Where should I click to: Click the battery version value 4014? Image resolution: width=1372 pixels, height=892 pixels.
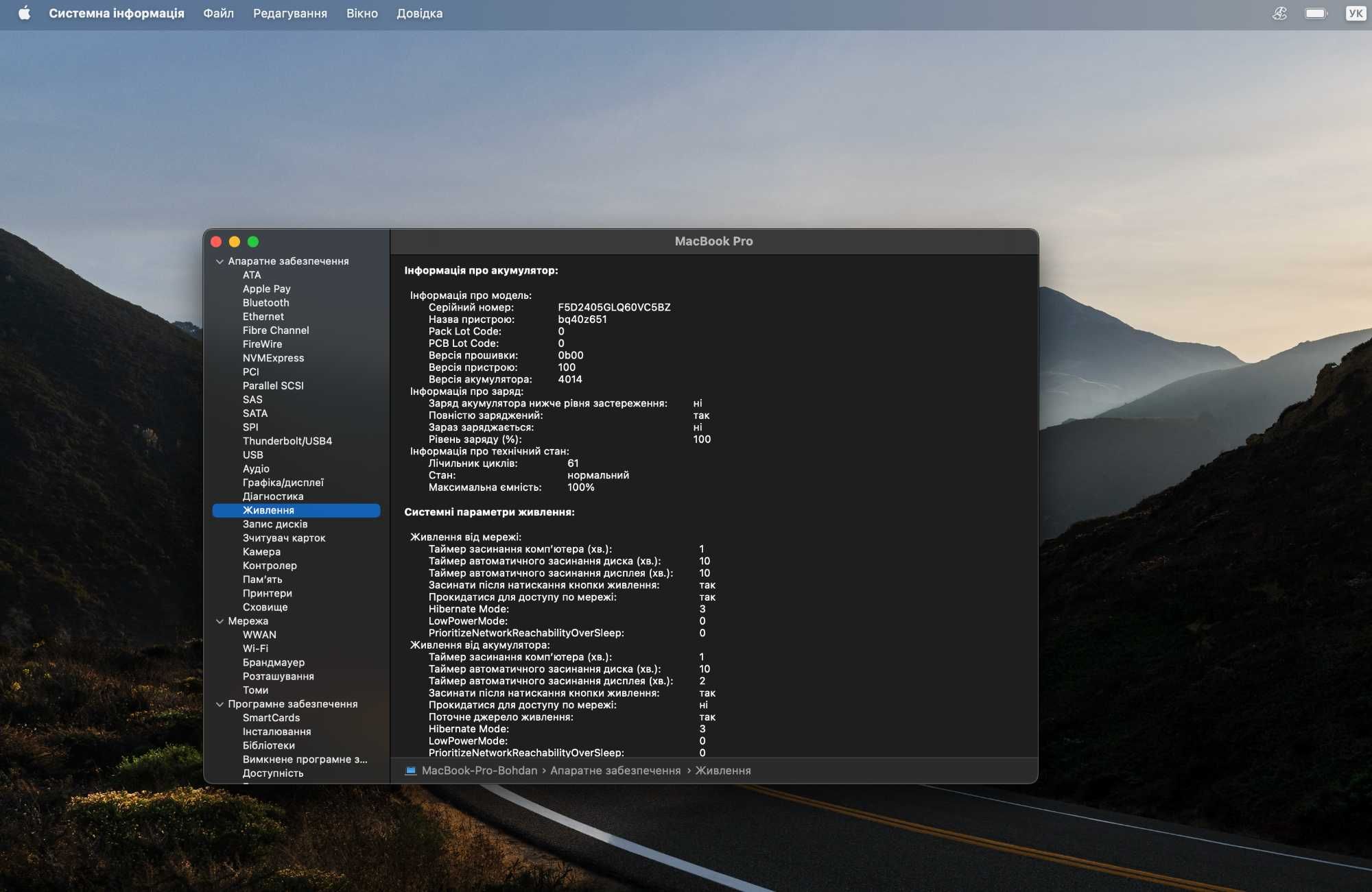[570, 379]
